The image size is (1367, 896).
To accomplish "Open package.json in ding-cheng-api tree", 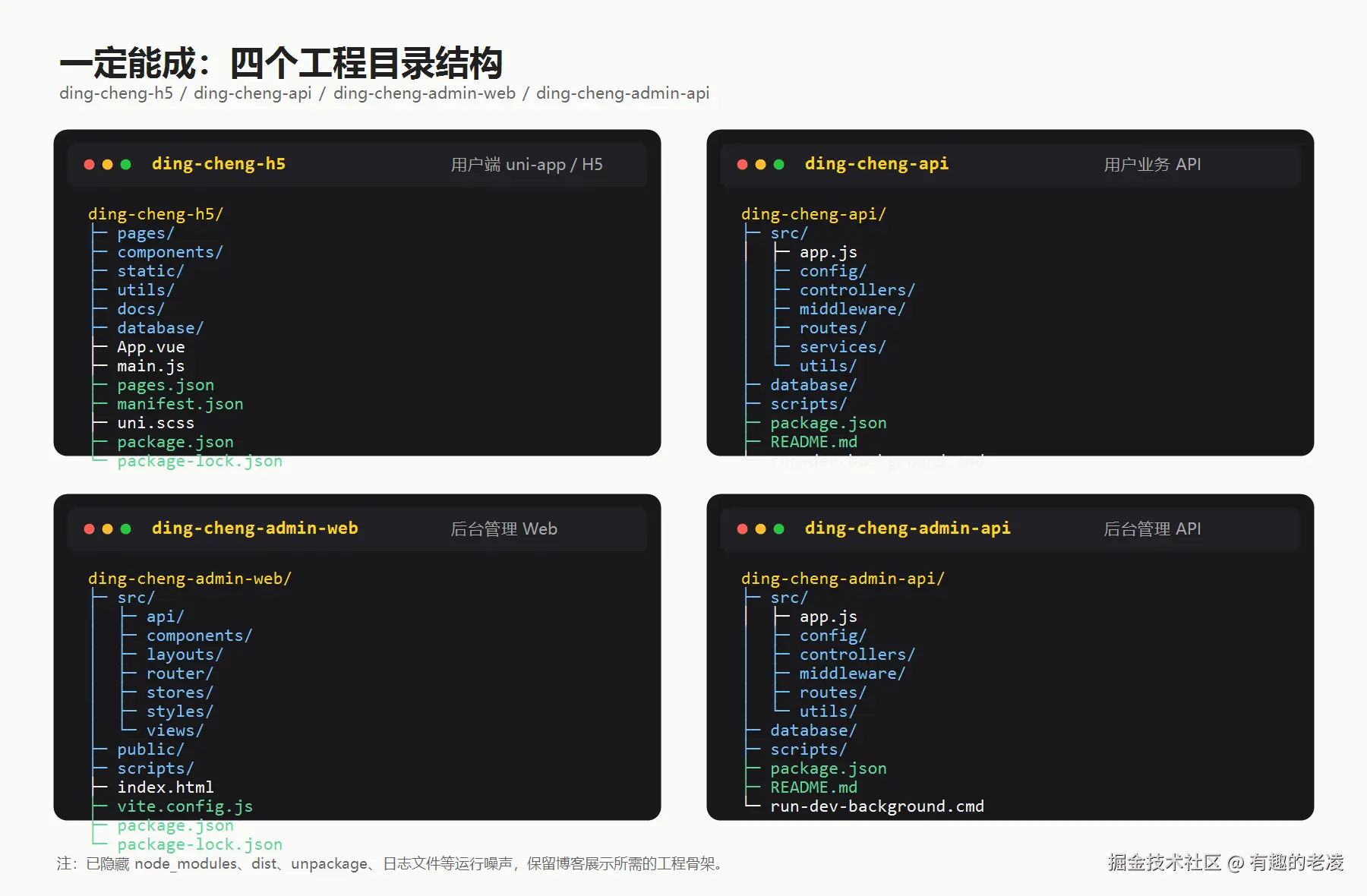I will (829, 424).
